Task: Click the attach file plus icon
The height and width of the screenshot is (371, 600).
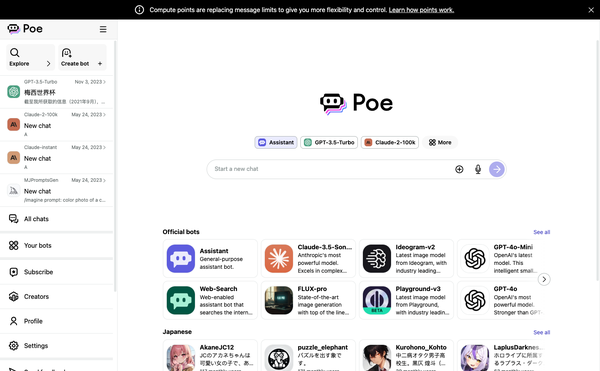Action: [459, 169]
